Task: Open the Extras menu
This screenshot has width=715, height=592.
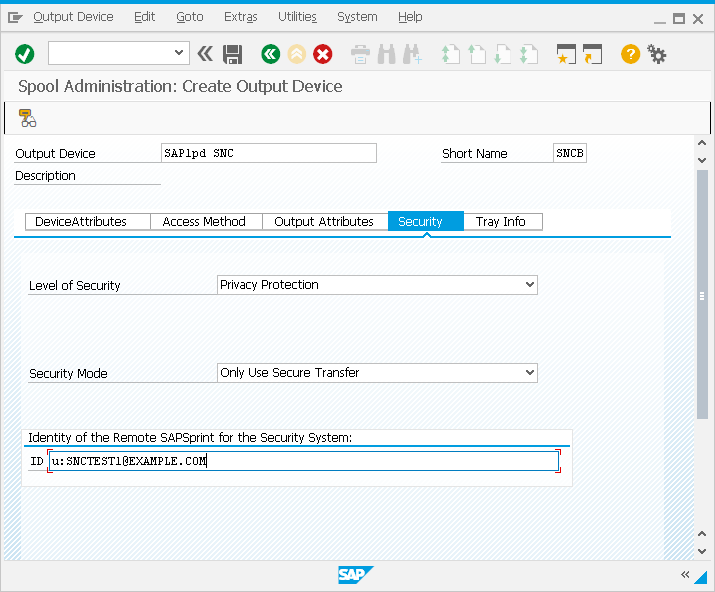Action: [241, 17]
